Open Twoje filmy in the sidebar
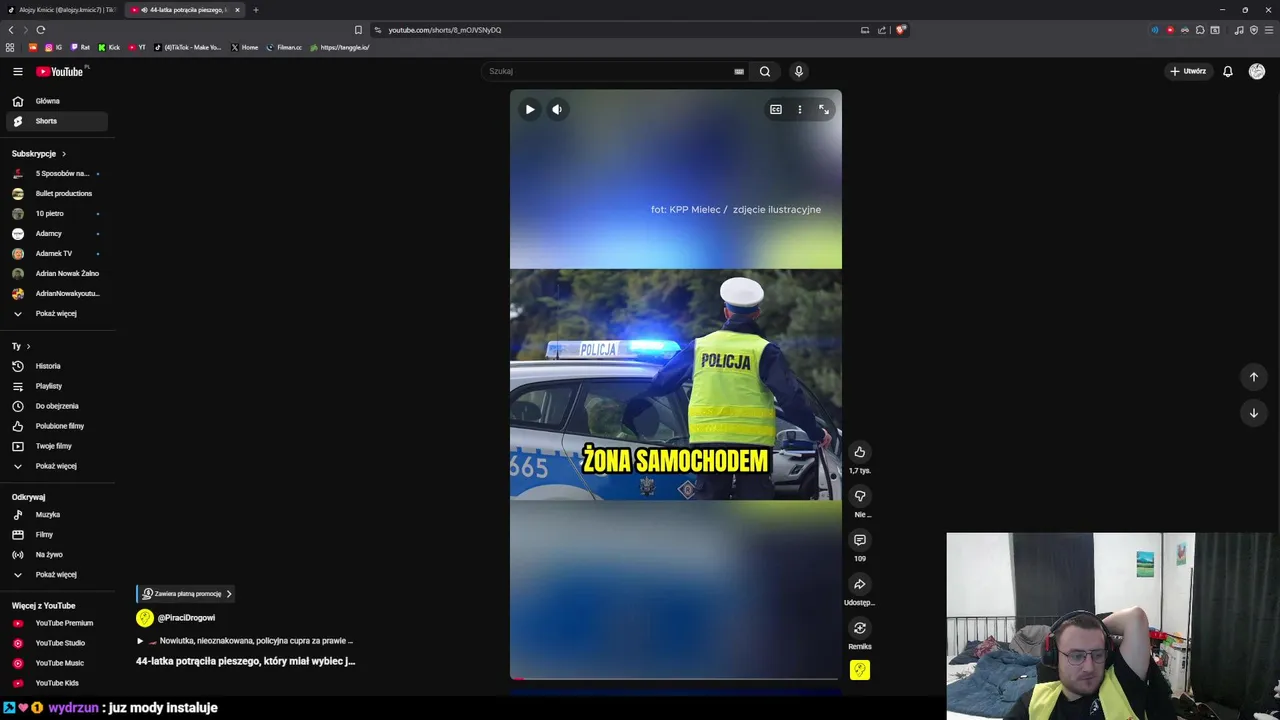 click(57, 446)
